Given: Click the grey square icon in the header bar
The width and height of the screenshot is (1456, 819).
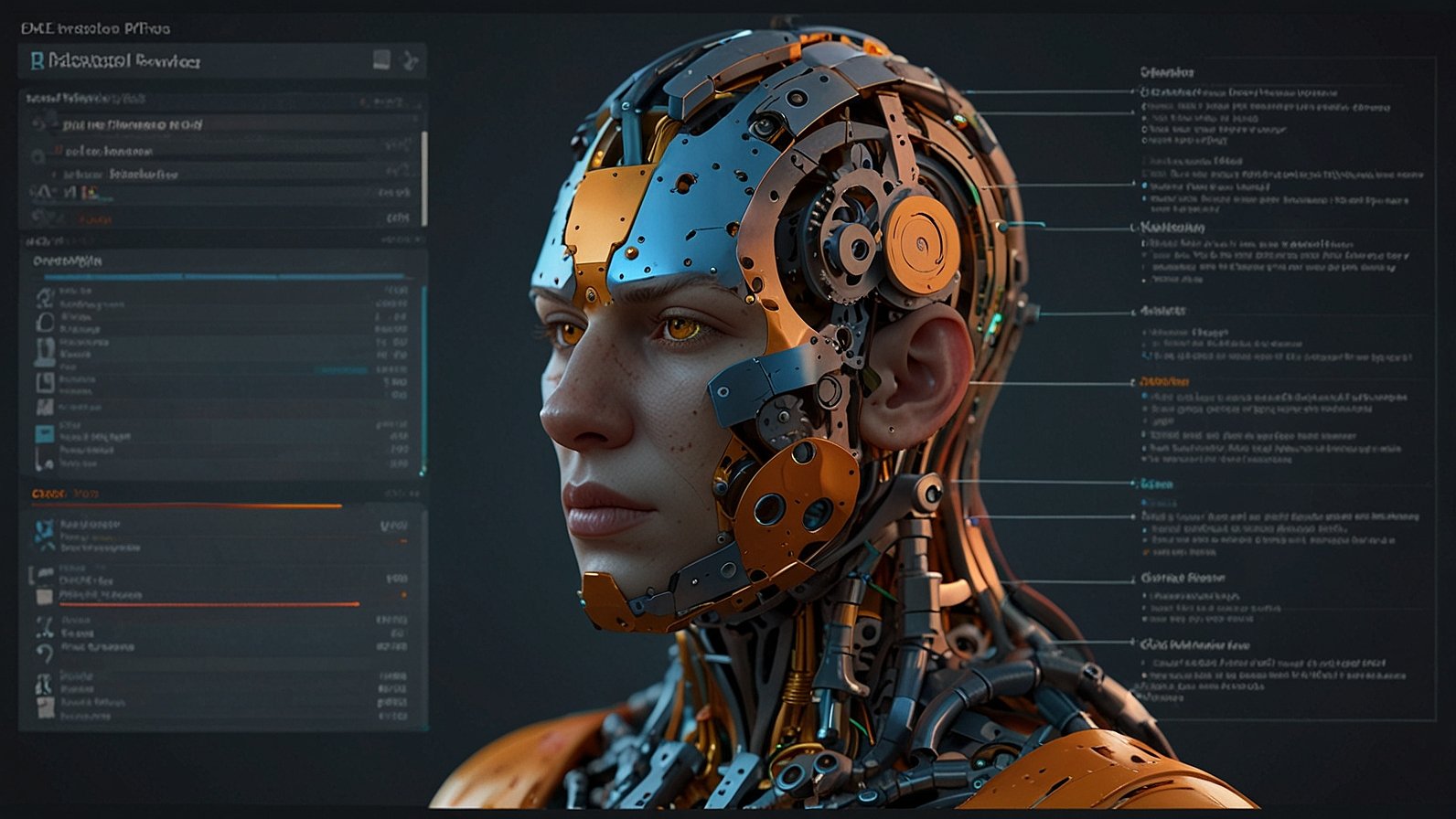Looking at the screenshot, I should 381,60.
